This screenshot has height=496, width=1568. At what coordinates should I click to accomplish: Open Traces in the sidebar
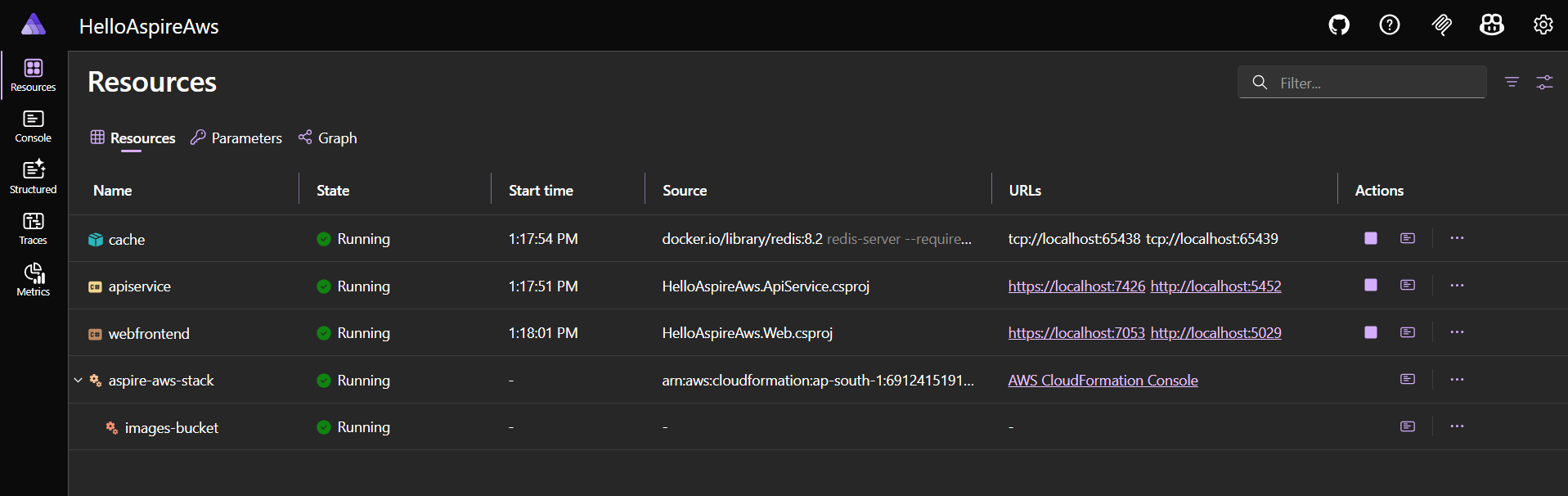click(34, 229)
